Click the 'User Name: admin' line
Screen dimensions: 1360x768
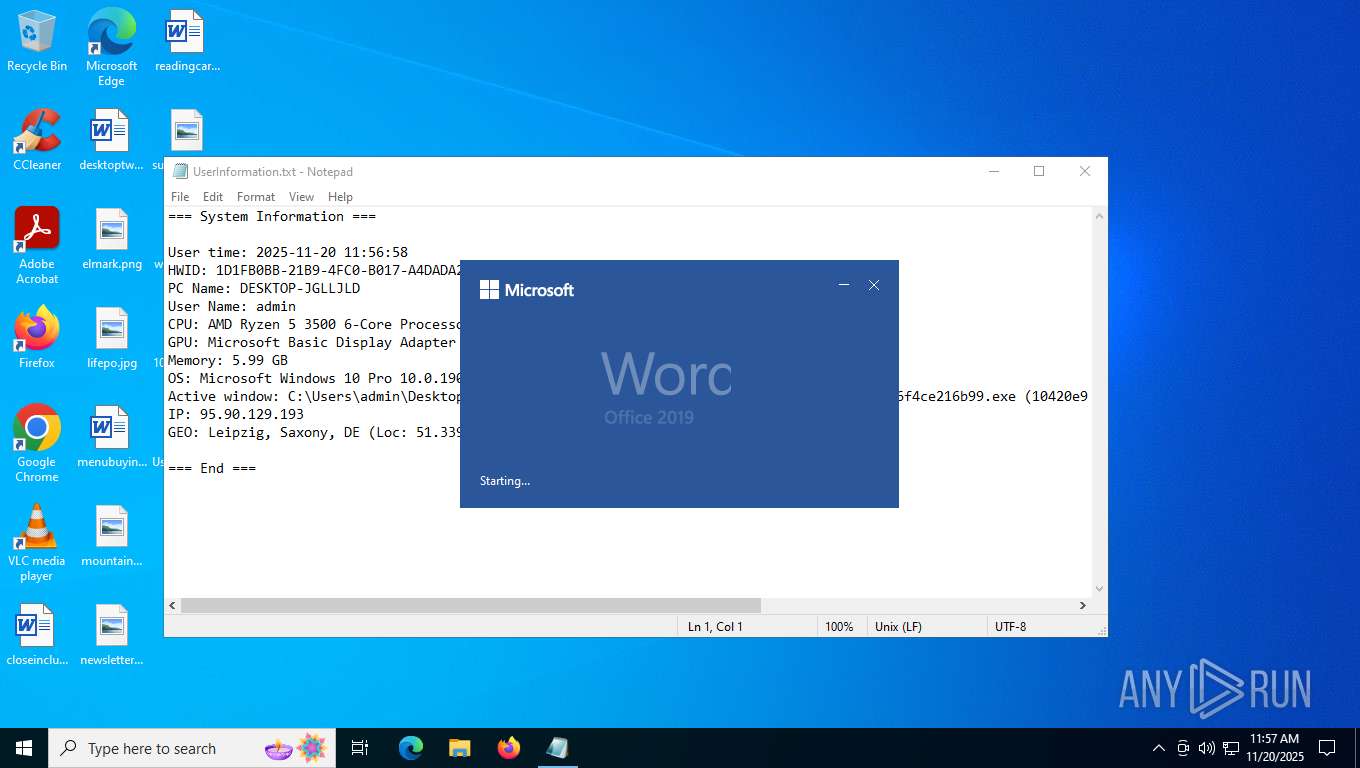[232, 306]
